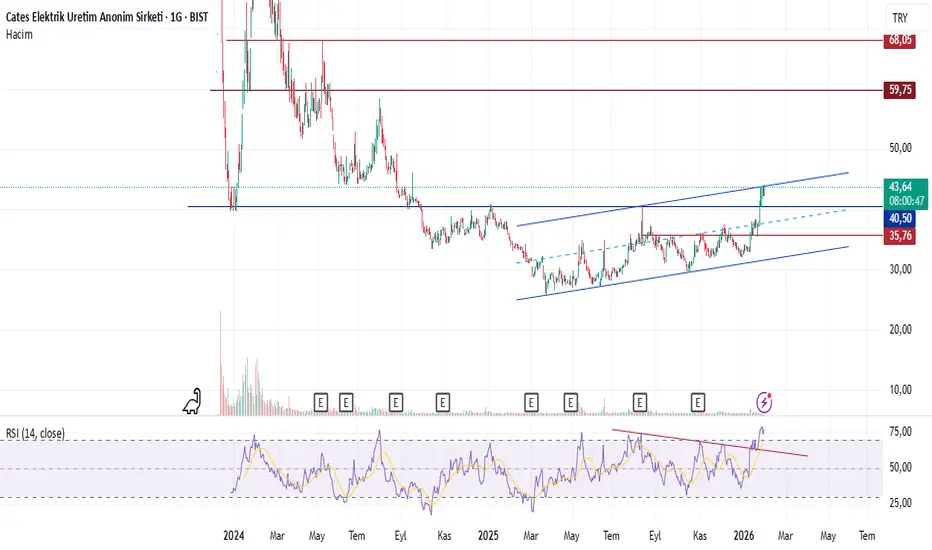Screen dimensions: 932x550
Task: Open the earnings E marker near Tem 2024
Action: [346, 403]
